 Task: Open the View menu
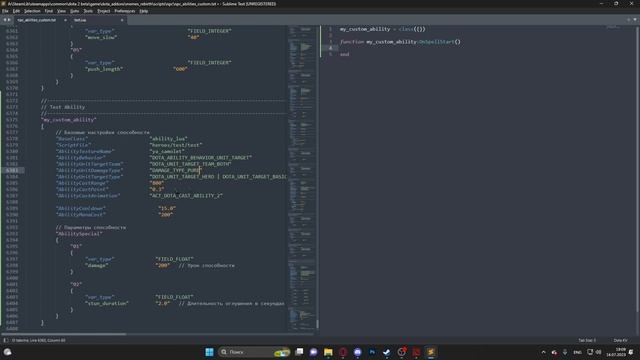[x=61, y=11]
